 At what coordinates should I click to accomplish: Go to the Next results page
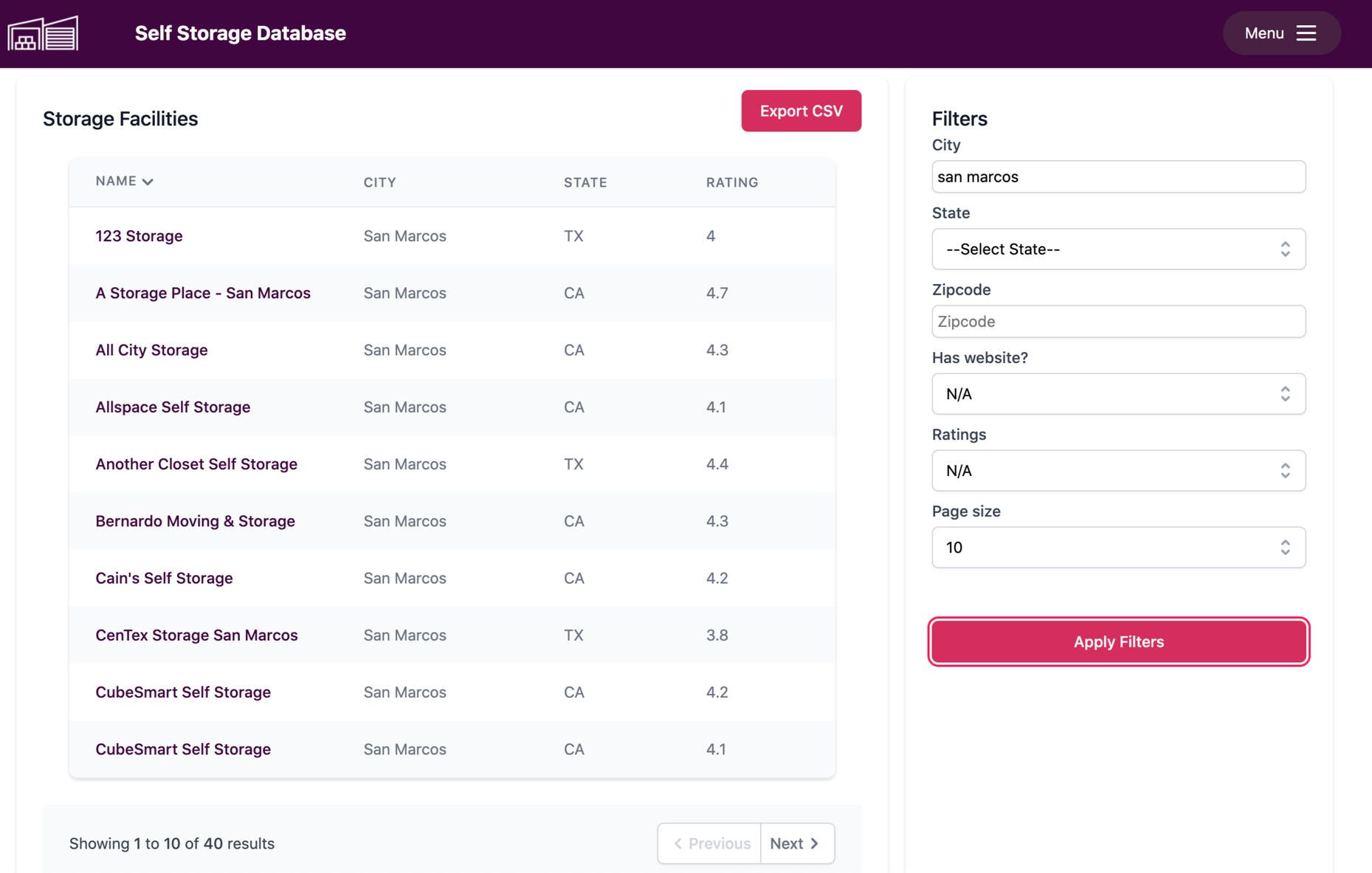point(796,843)
